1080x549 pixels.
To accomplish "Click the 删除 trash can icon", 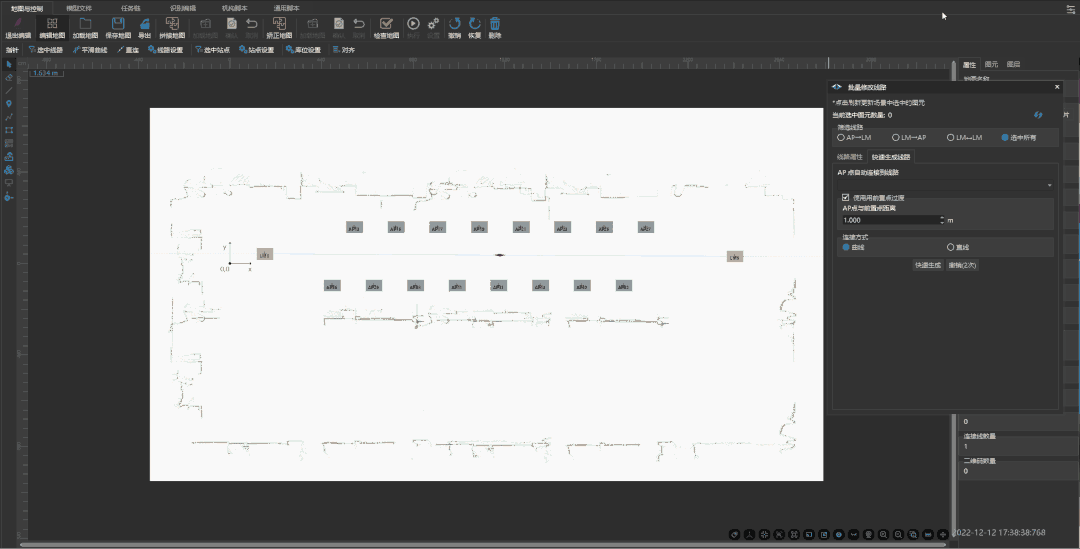I will 495,24.
